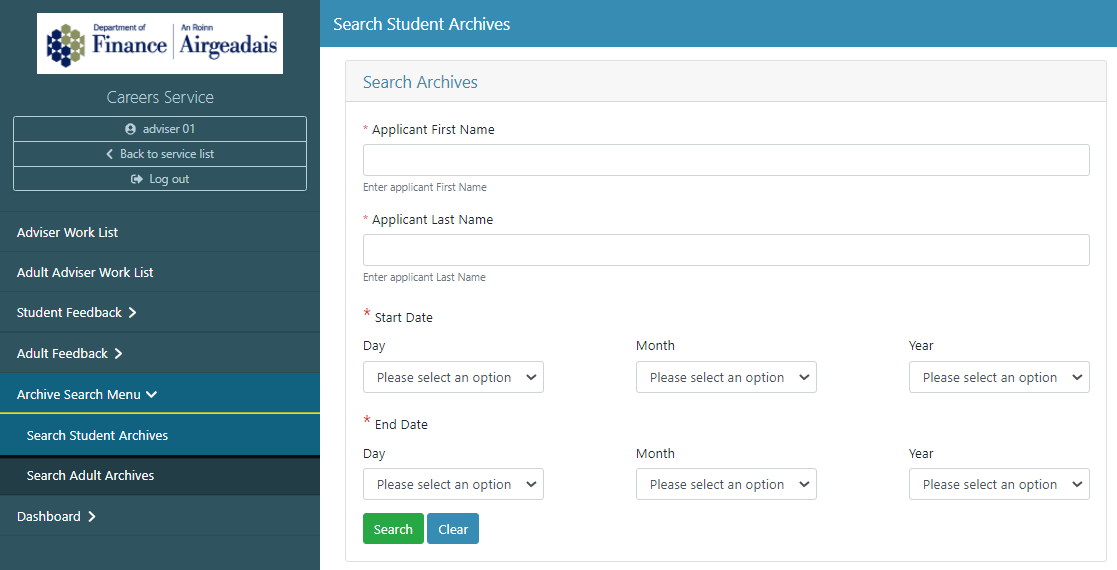The height and width of the screenshot is (570, 1117).
Task: Select Search Adult Archives menu item
Action: (160, 475)
